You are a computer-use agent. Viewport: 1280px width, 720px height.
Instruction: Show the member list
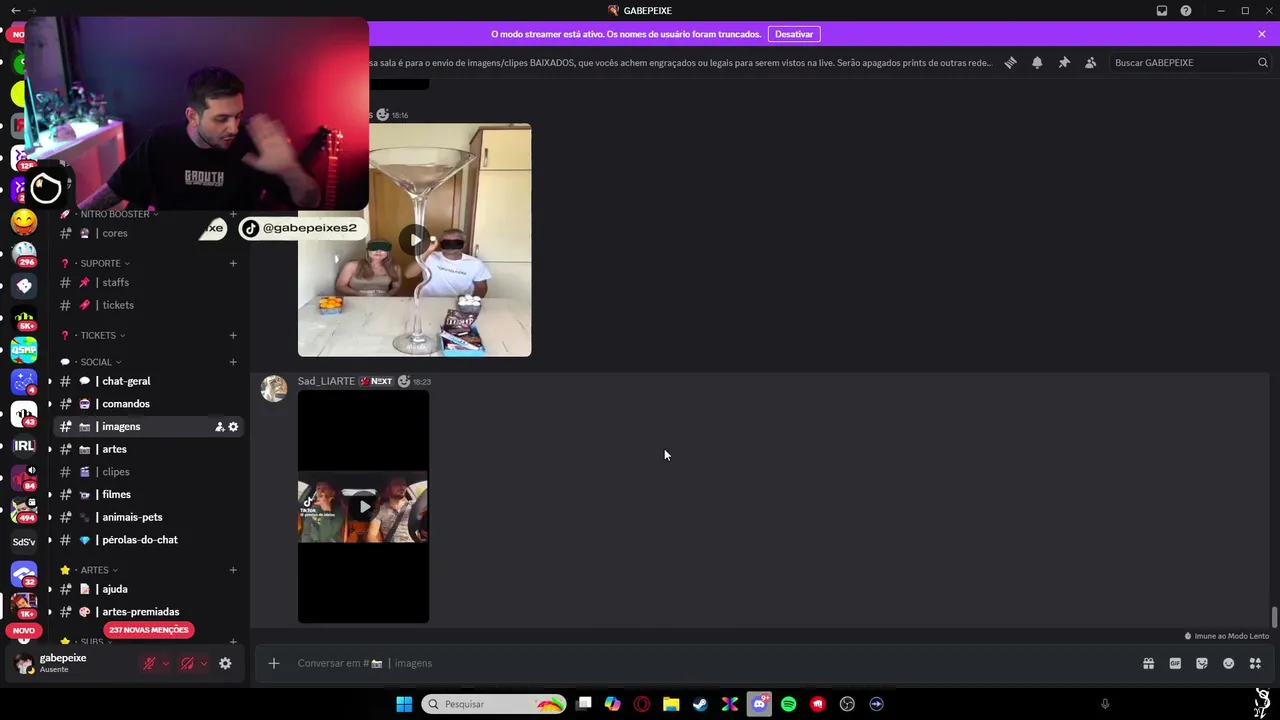(x=1091, y=62)
